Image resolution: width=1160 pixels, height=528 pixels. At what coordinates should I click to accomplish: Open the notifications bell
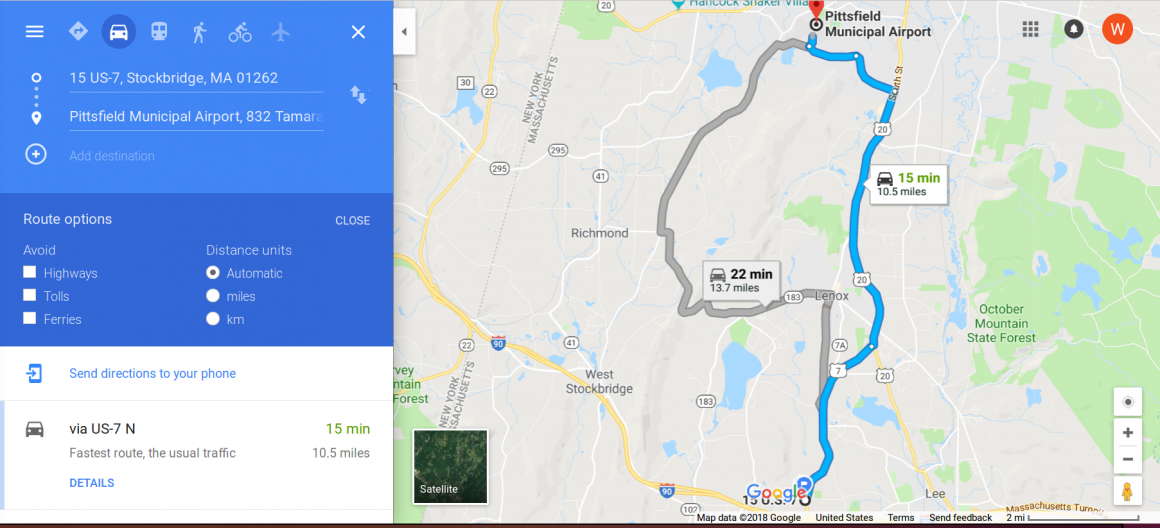pos(1073,29)
